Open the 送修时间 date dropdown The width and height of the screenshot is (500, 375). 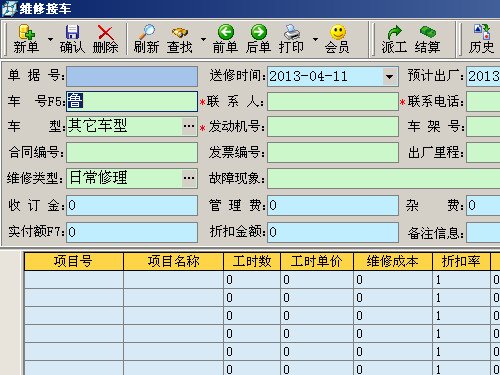coord(389,77)
